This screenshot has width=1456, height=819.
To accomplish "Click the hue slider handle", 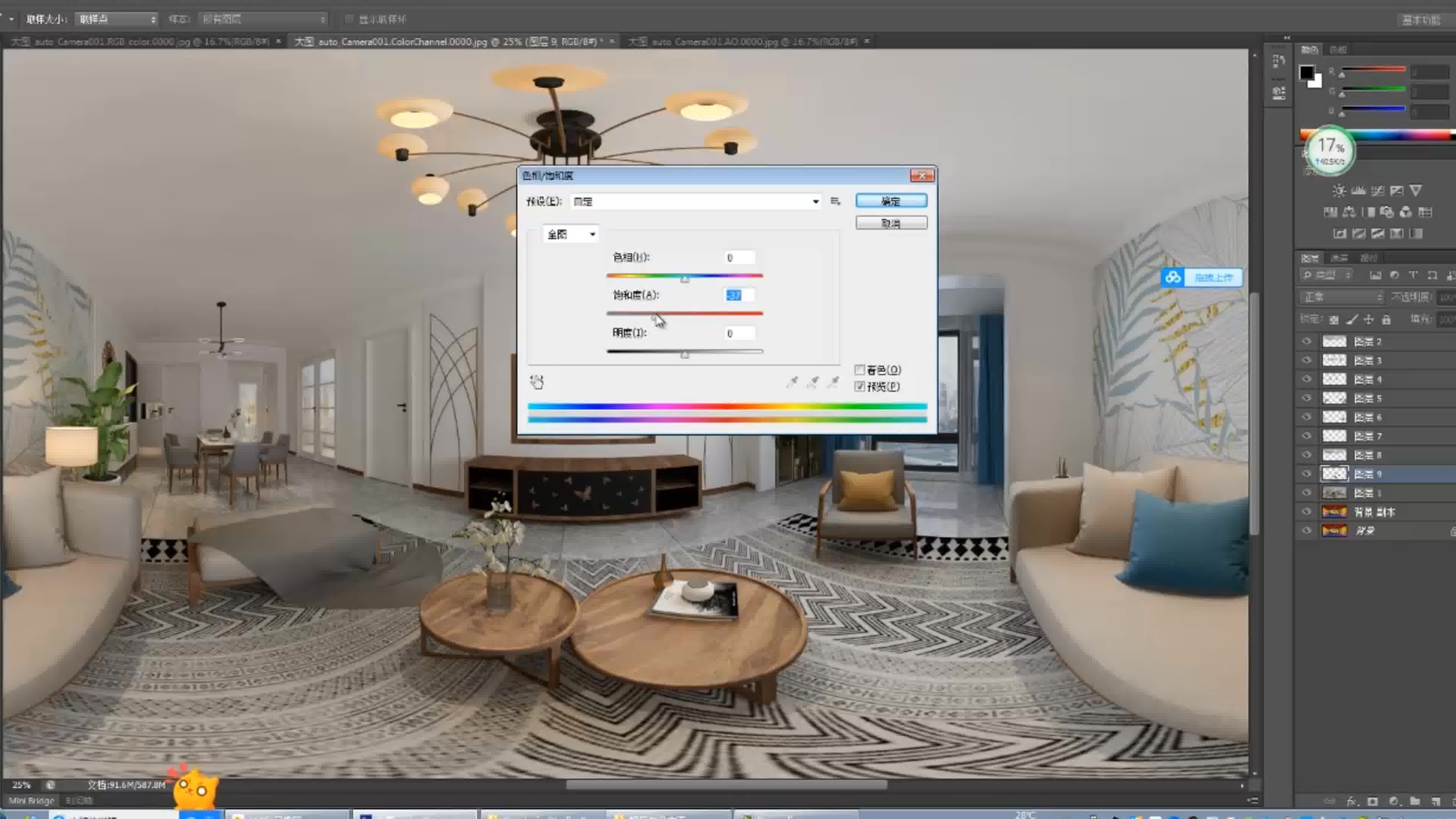I will click(x=684, y=279).
